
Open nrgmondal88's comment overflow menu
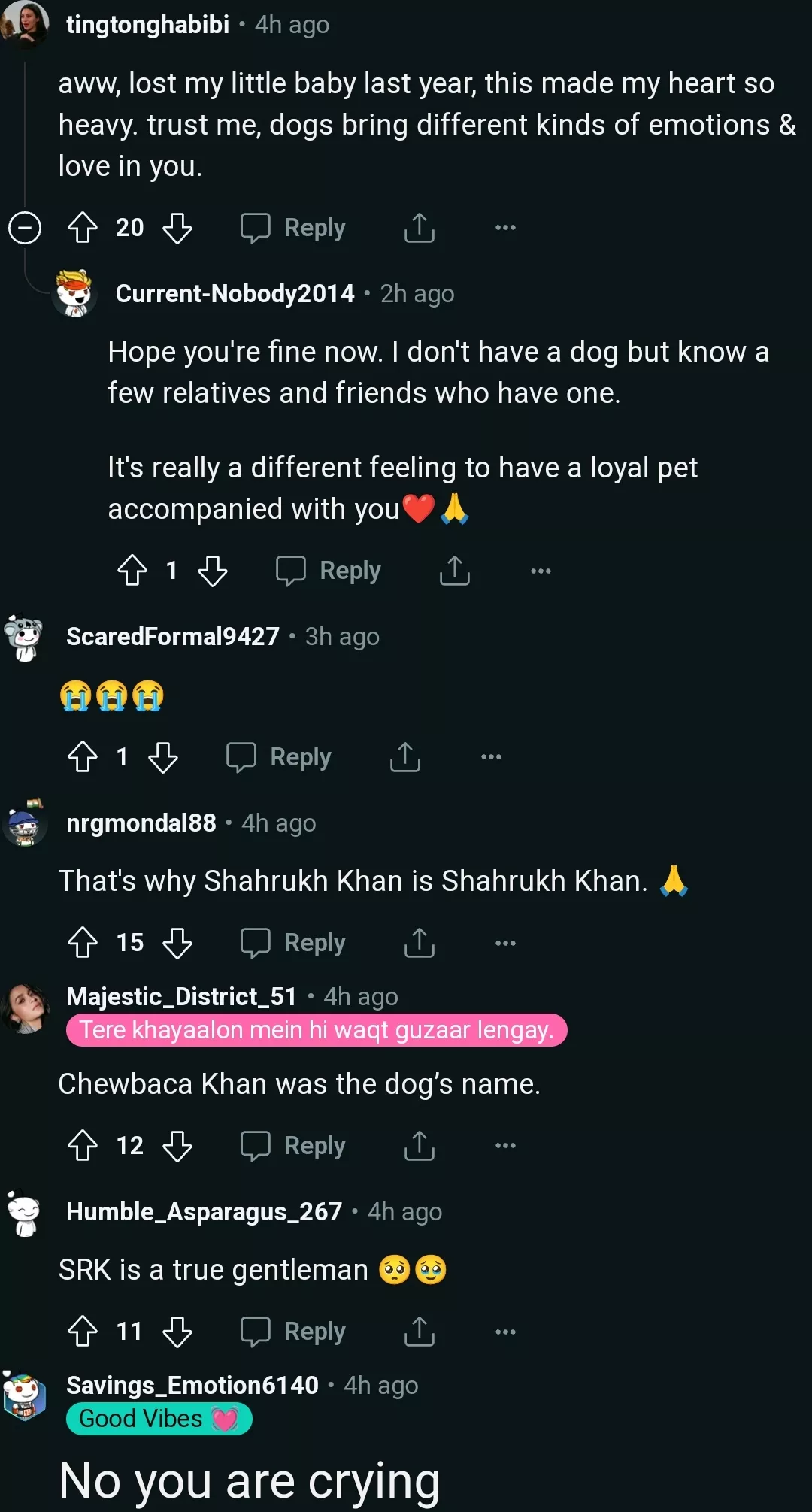(505, 942)
